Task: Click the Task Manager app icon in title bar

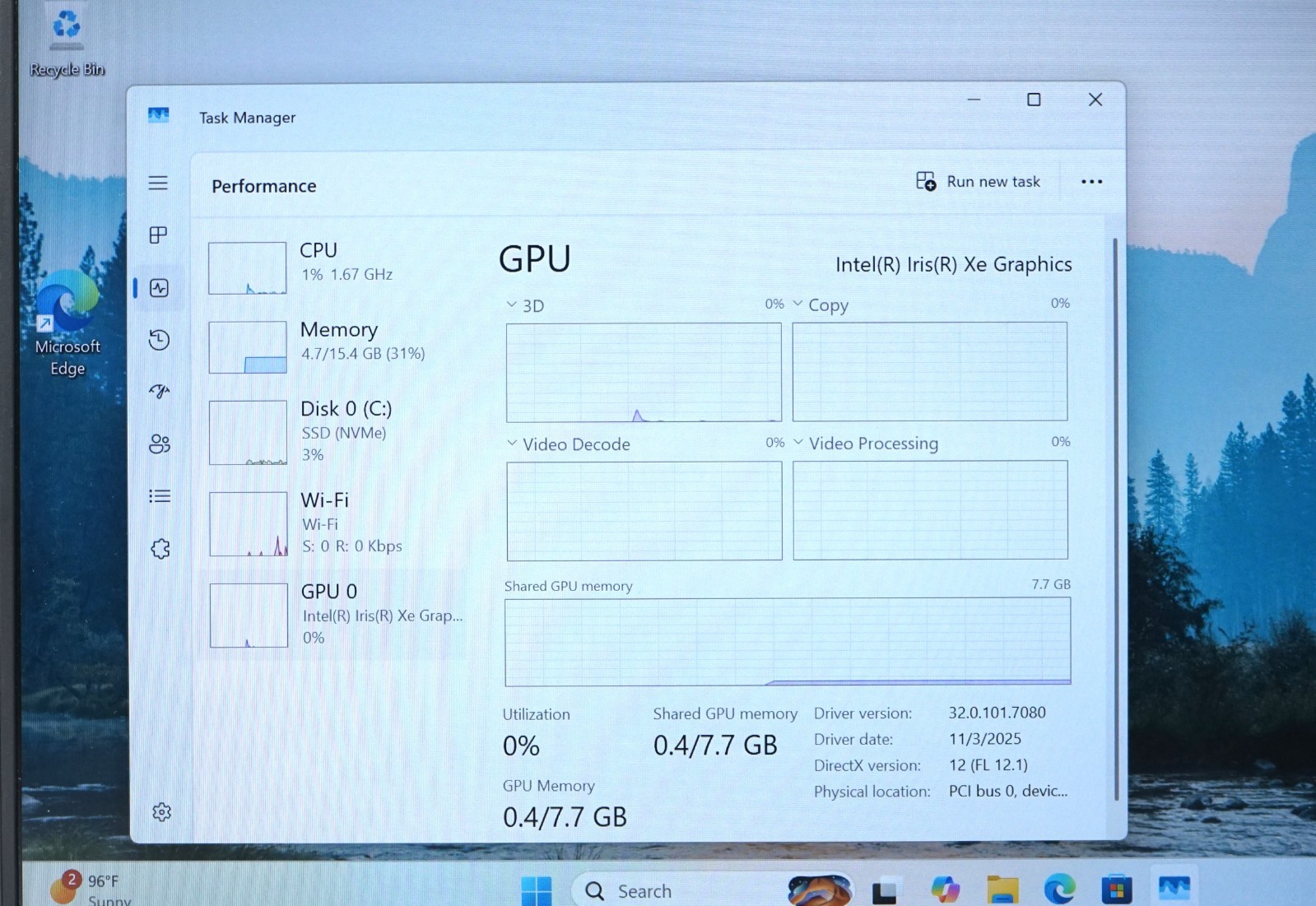Action: click(x=158, y=115)
